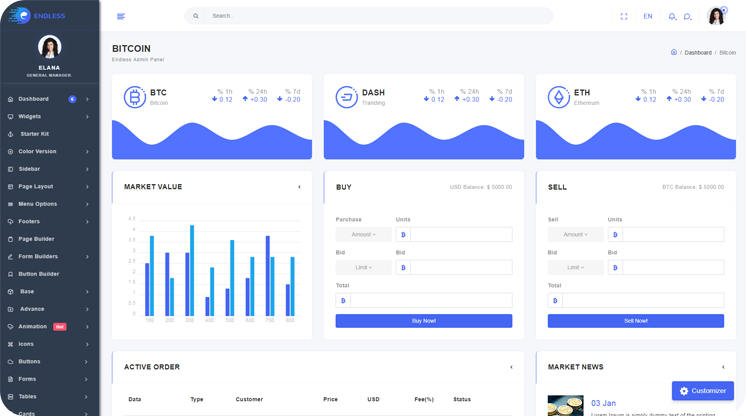Image resolution: width=746 pixels, height=416 pixels.
Task: Open the notifications bell icon
Action: pos(672,16)
